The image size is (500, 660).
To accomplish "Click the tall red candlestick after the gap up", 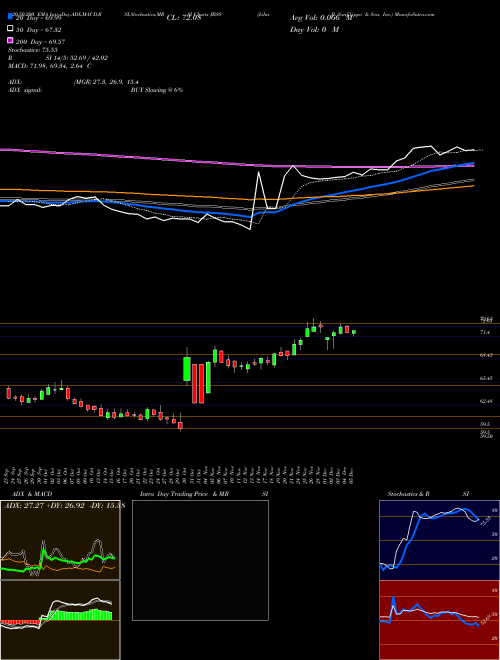I will point(195,383).
